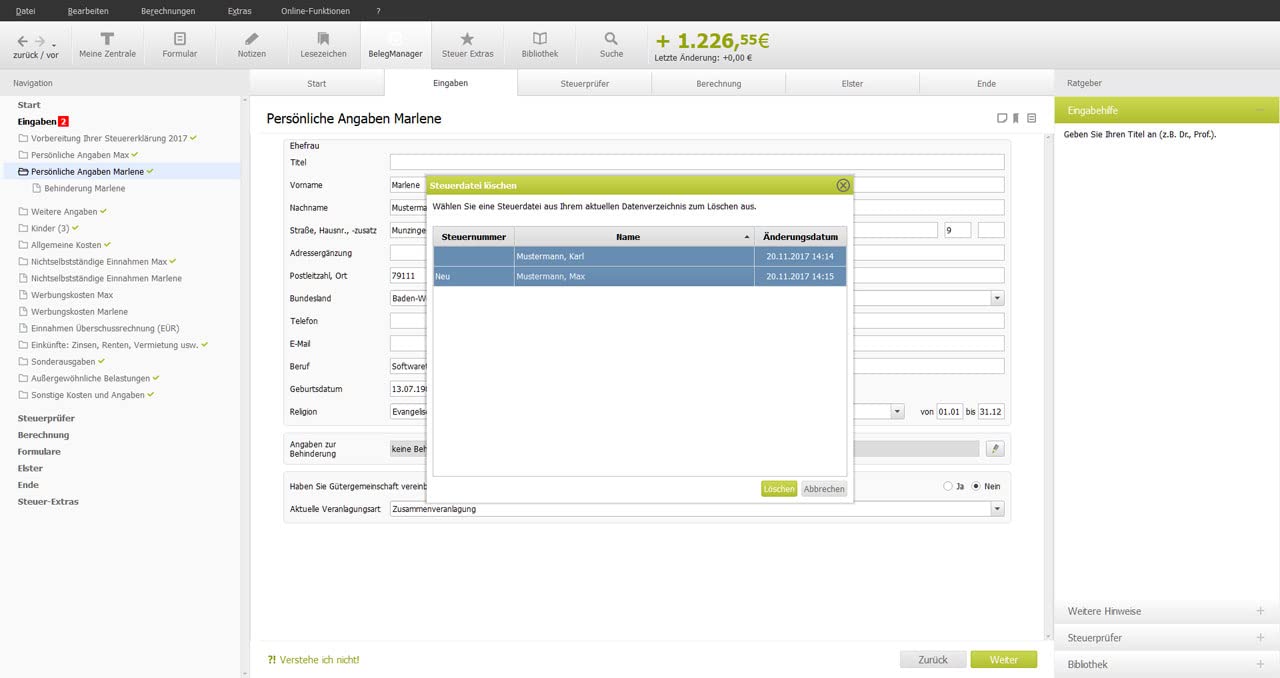Open the magnifier icon next to keine Behinderung
1280x678 pixels.
pos(995,448)
